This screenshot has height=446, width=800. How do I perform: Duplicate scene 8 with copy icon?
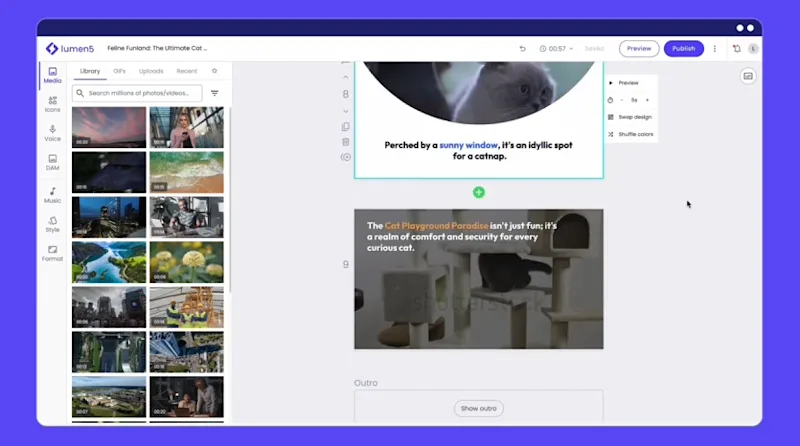click(x=346, y=127)
